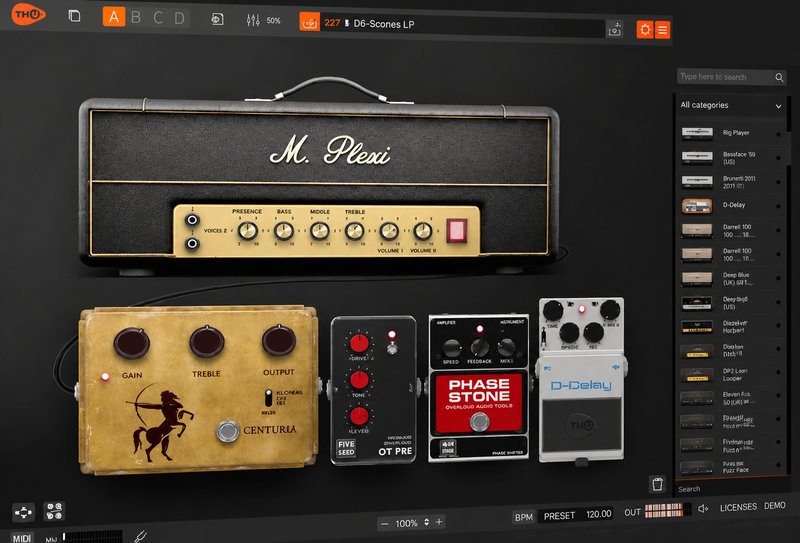Image resolution: width=800 pixels, height=543 pixels.
Task: Toggle the Phase Stone footswitch
Action: click(479, 422)
